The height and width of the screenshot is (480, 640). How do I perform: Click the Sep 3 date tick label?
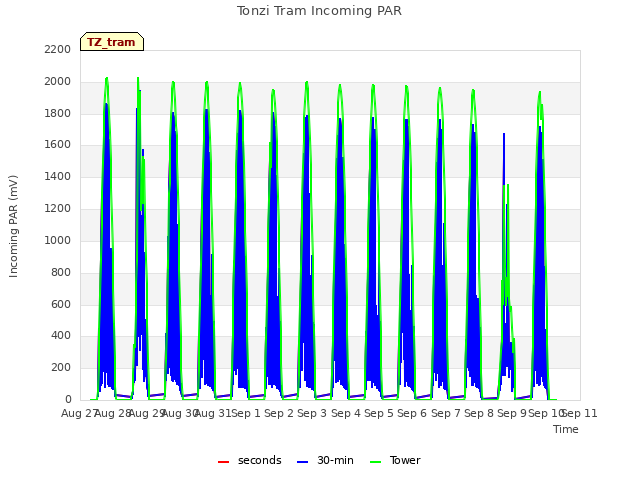point(312,413)
